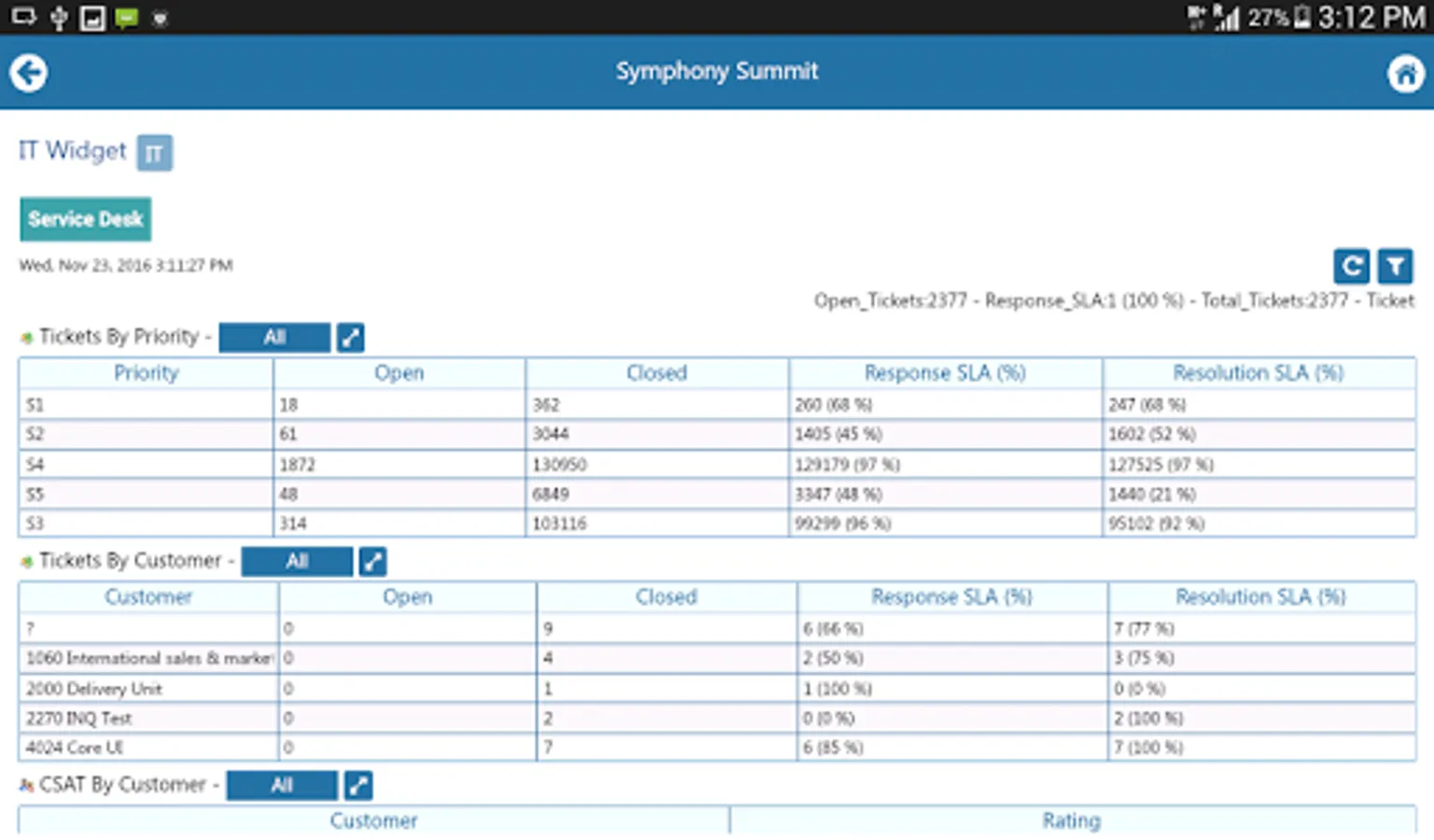Image resolution: width=1434 pixels, height=840 pixels.
Task: Open the All dropdown for Tickets By Customer
Action: tap(297, 561)
